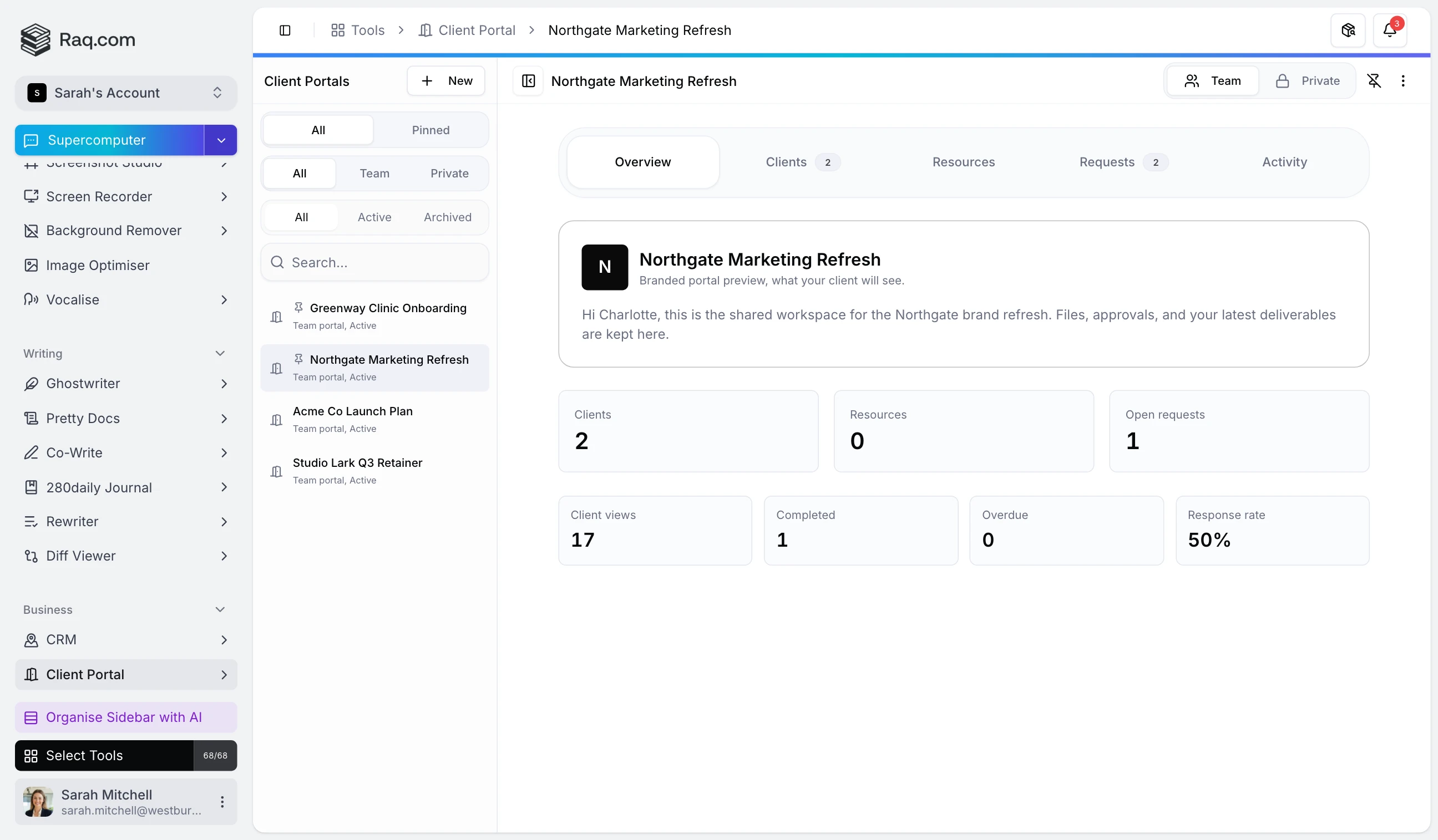Click the Pretty Docs icon
Screen dimensions: 1438x840
point(31,419)
